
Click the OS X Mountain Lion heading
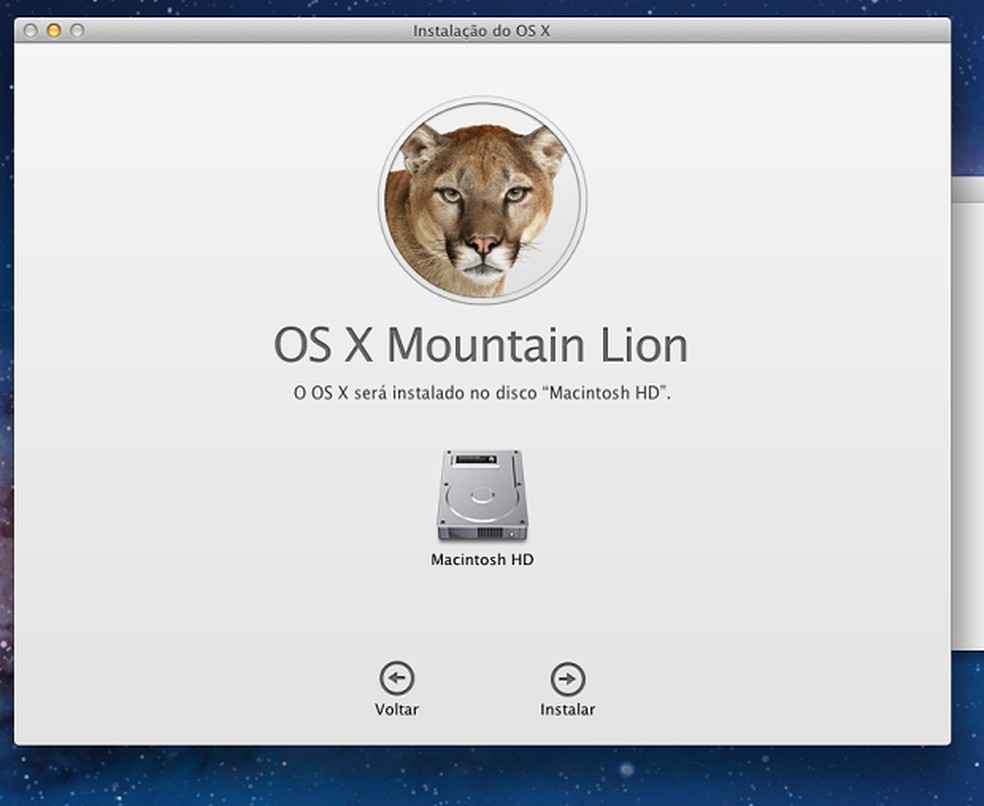coord(481,345)
